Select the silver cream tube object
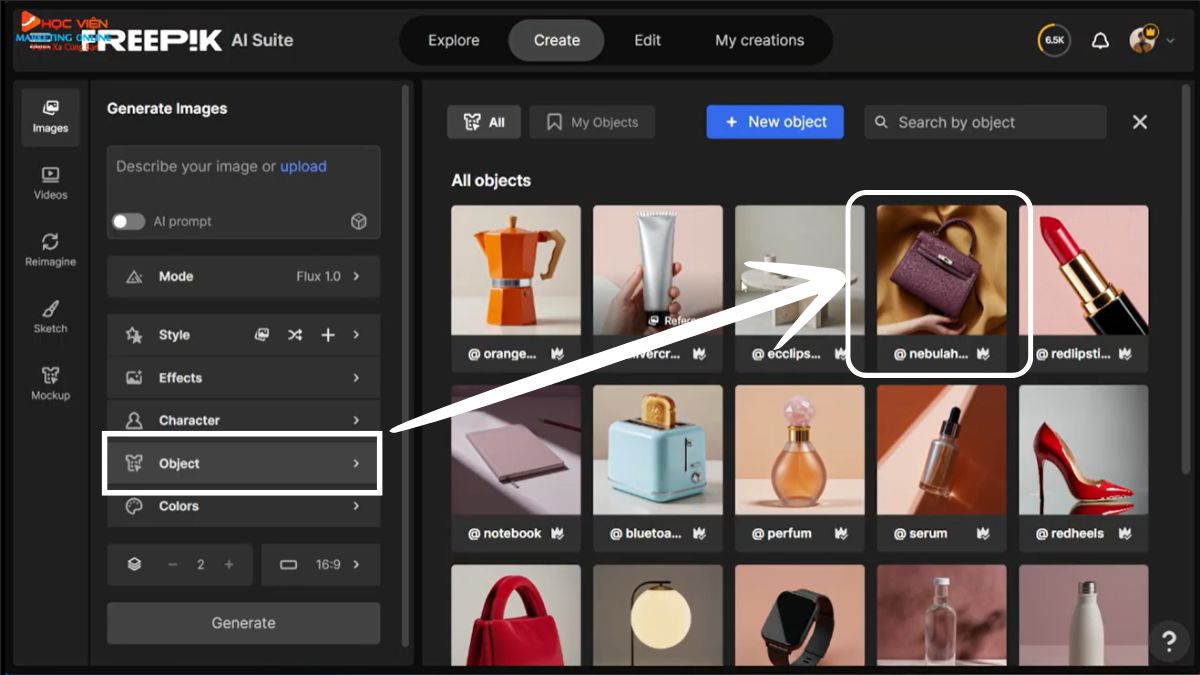This screenshot has height=675, width=1200. tap(658, 270)
